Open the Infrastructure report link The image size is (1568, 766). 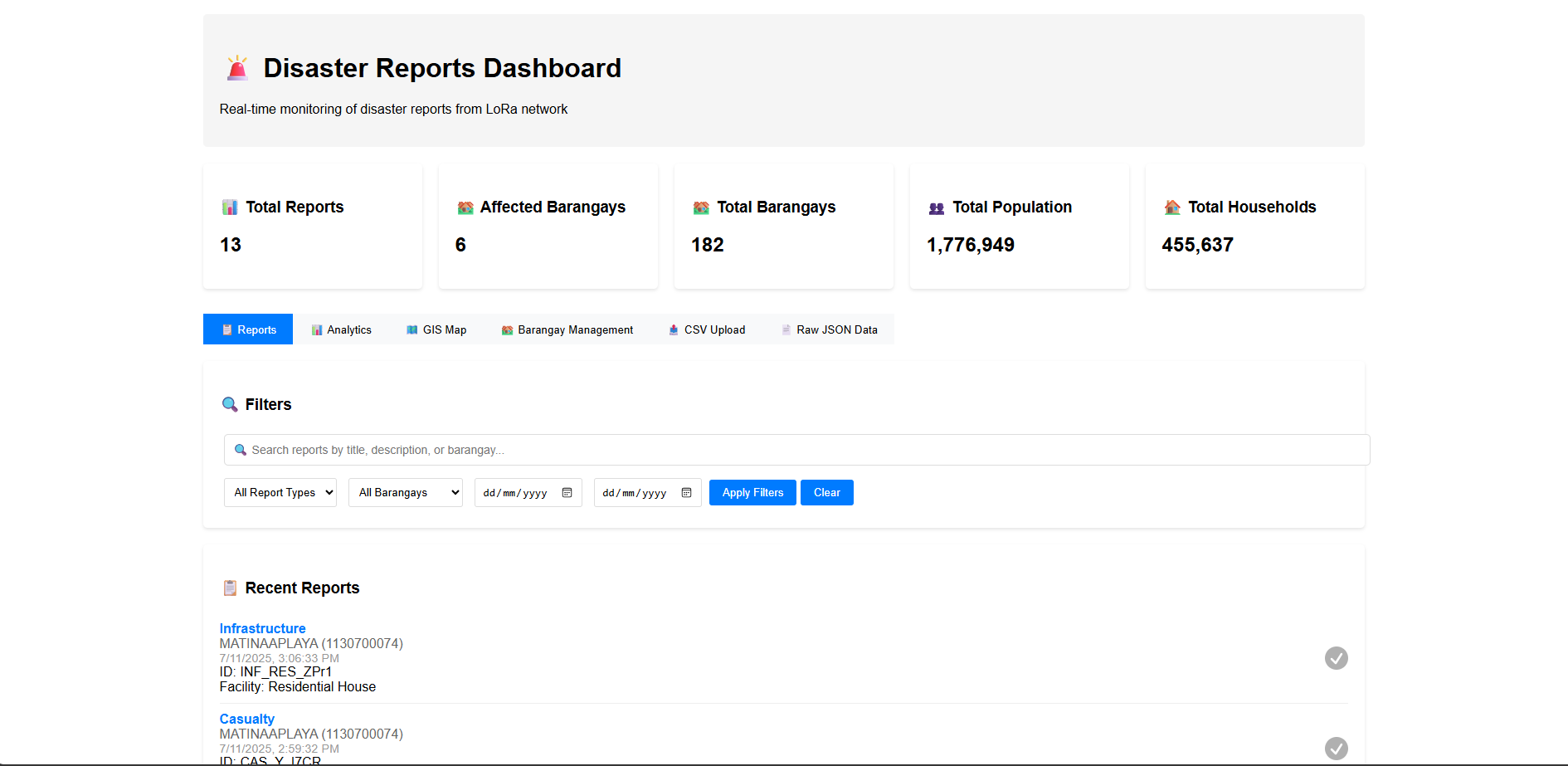pos(262,628)
